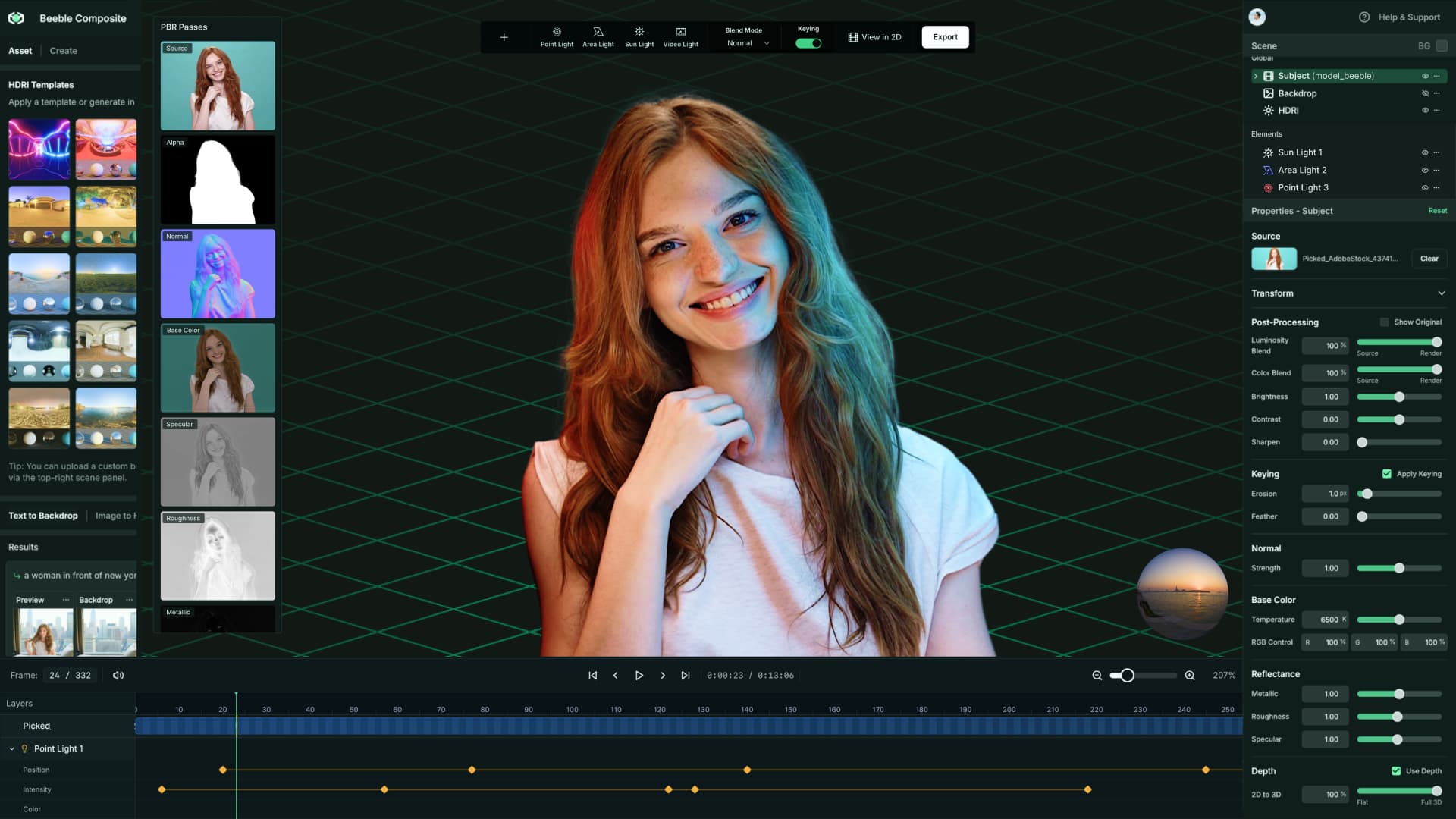Screen dimensions: 1456x819
Task: Click the Export button
Action: click(x=944, y=36)
